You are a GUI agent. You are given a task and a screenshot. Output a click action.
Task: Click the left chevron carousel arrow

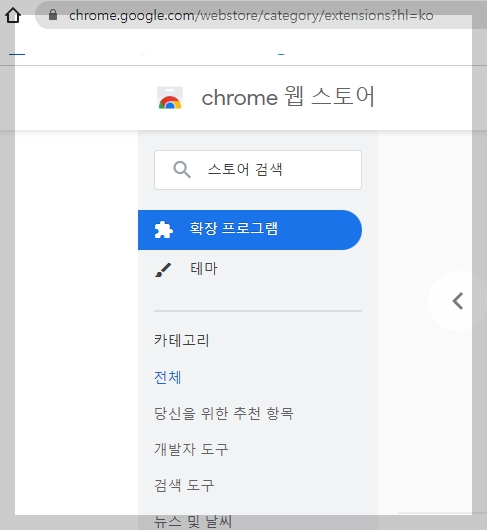click(458, 301)
